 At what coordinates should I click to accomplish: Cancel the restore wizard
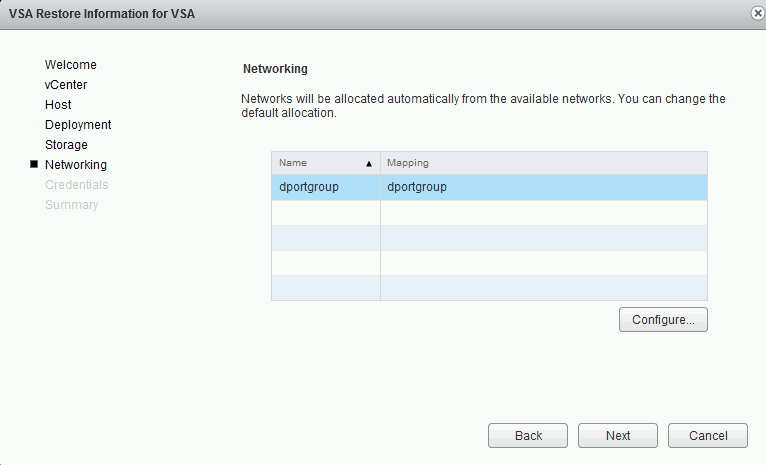[x=707, y=435]
